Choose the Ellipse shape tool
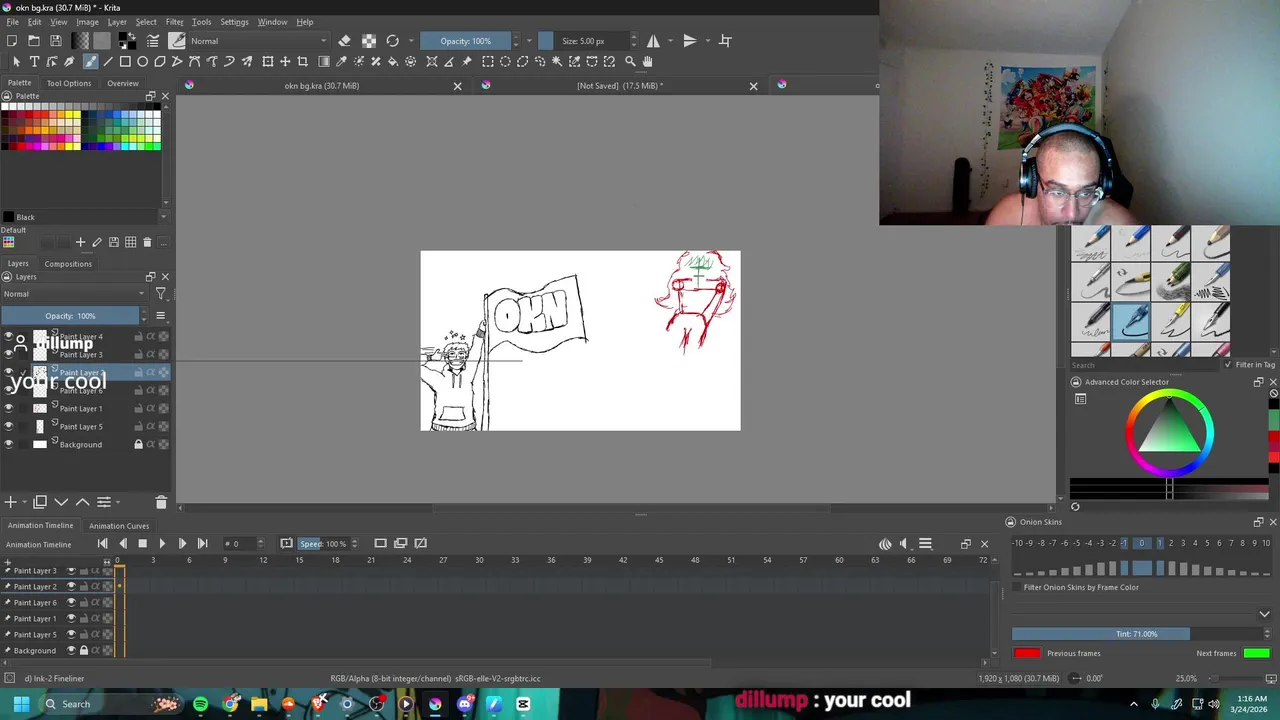The height and width of the screenshot is (720, 1280). tap(142, 62)
